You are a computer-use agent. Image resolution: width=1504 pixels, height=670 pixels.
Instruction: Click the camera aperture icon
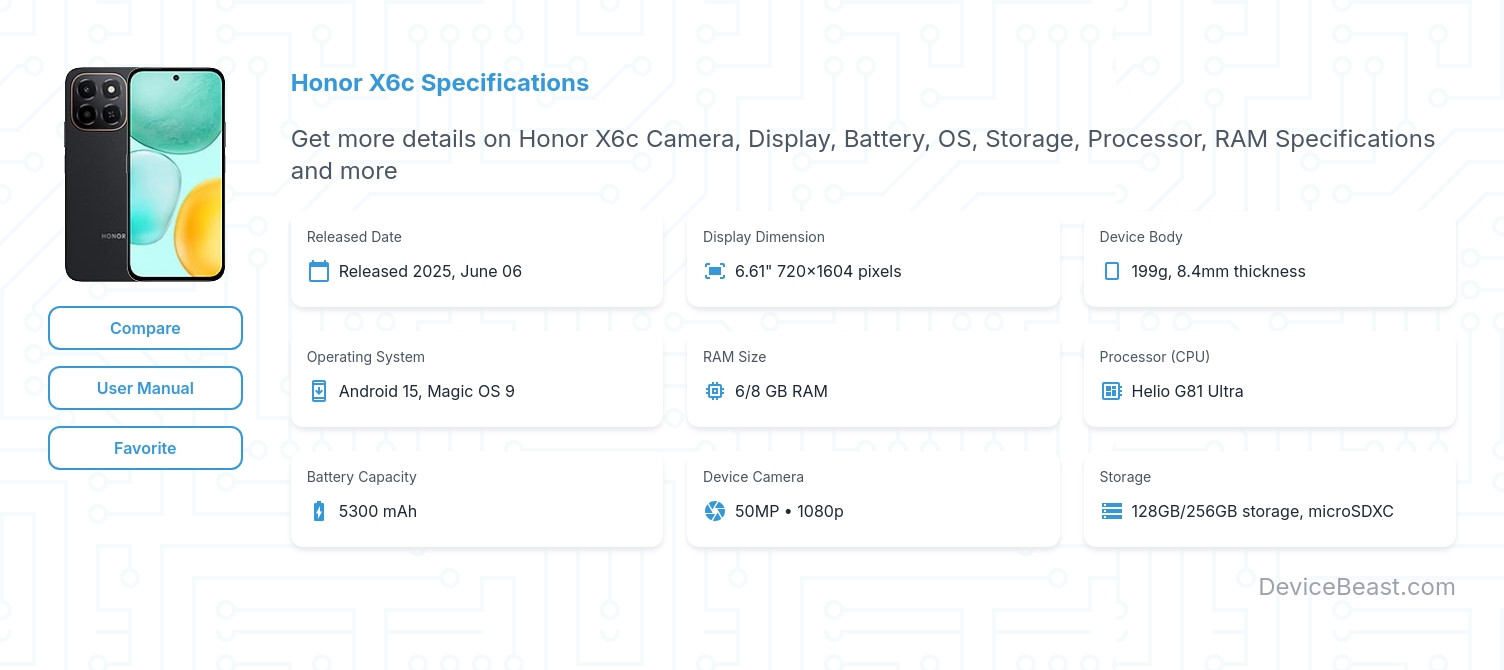click(715, 511)
